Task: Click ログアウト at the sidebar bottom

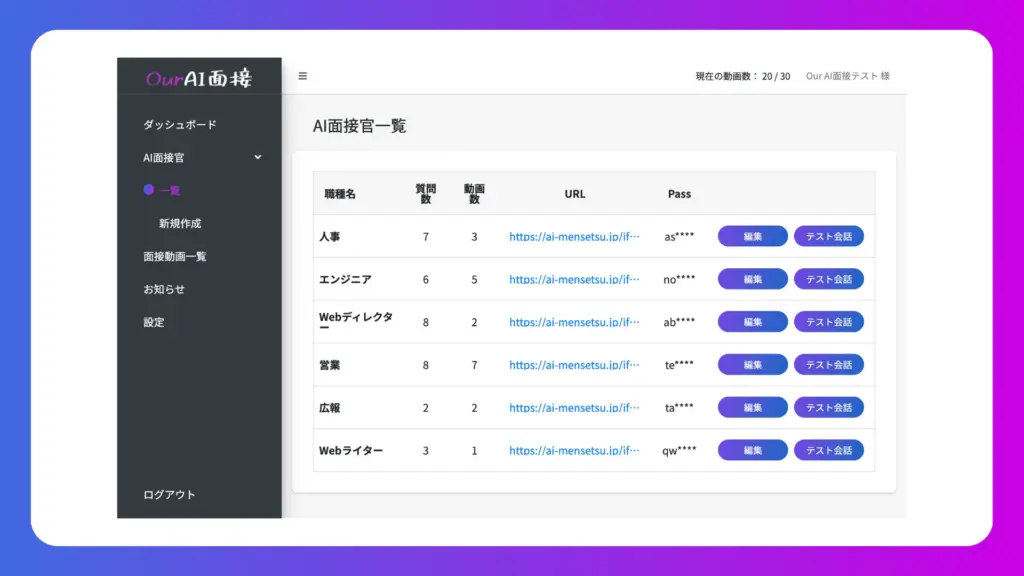Action: (169, 494)
